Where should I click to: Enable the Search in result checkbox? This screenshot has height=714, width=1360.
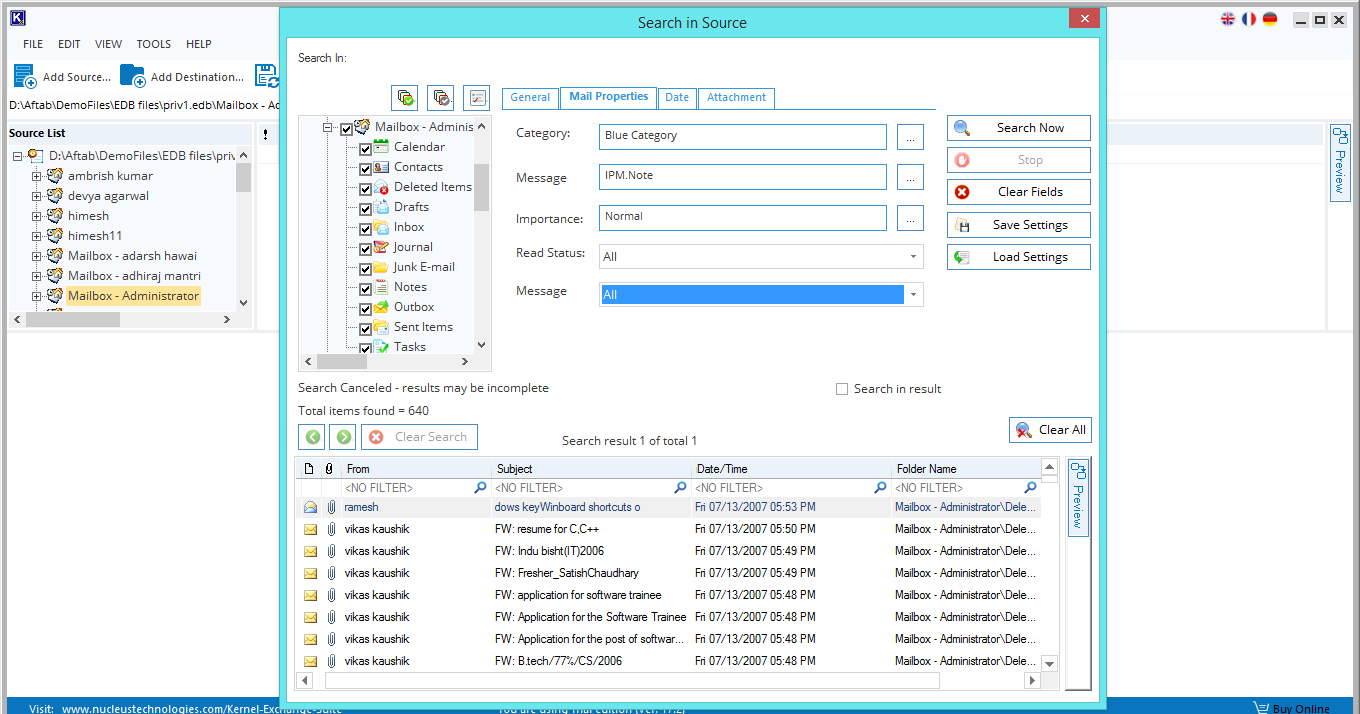coord(842,389)
